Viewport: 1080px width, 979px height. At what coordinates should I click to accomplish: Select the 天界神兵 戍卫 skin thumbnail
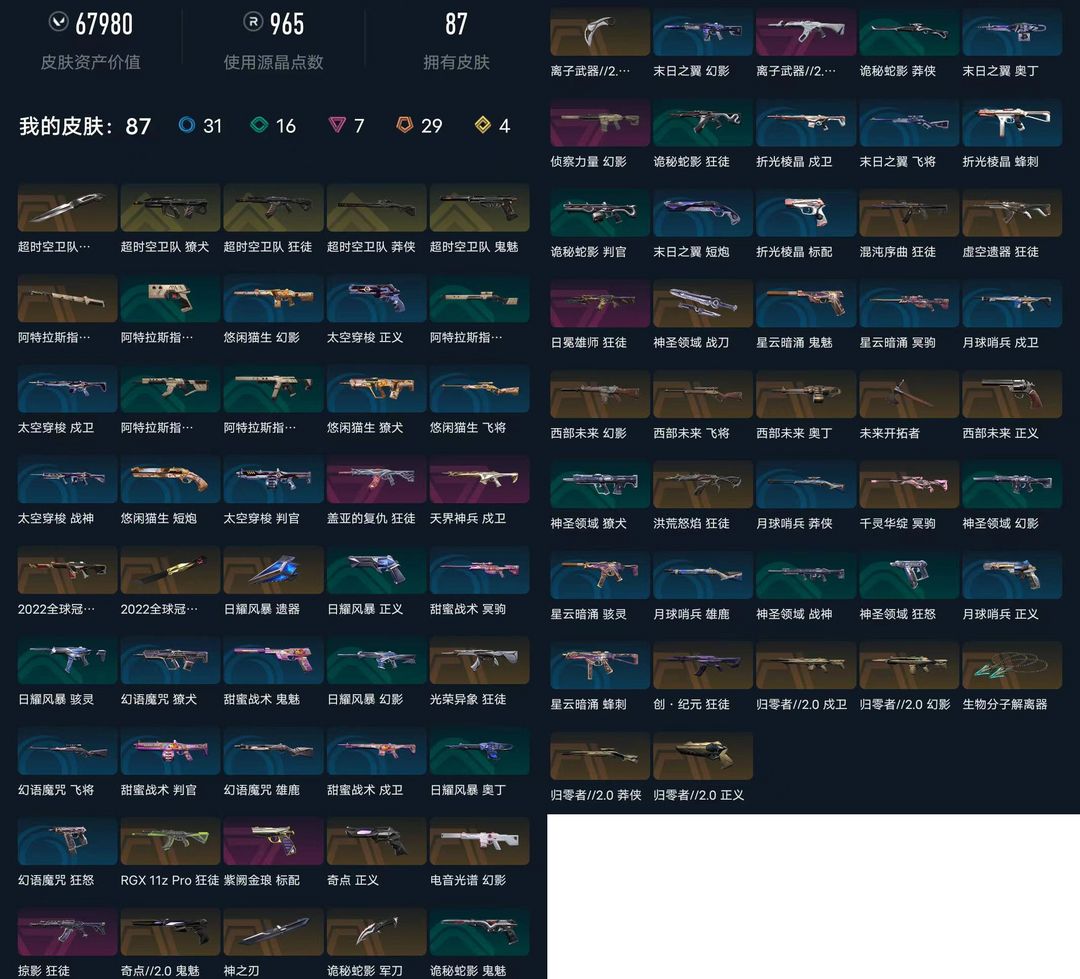pos(479,479)
